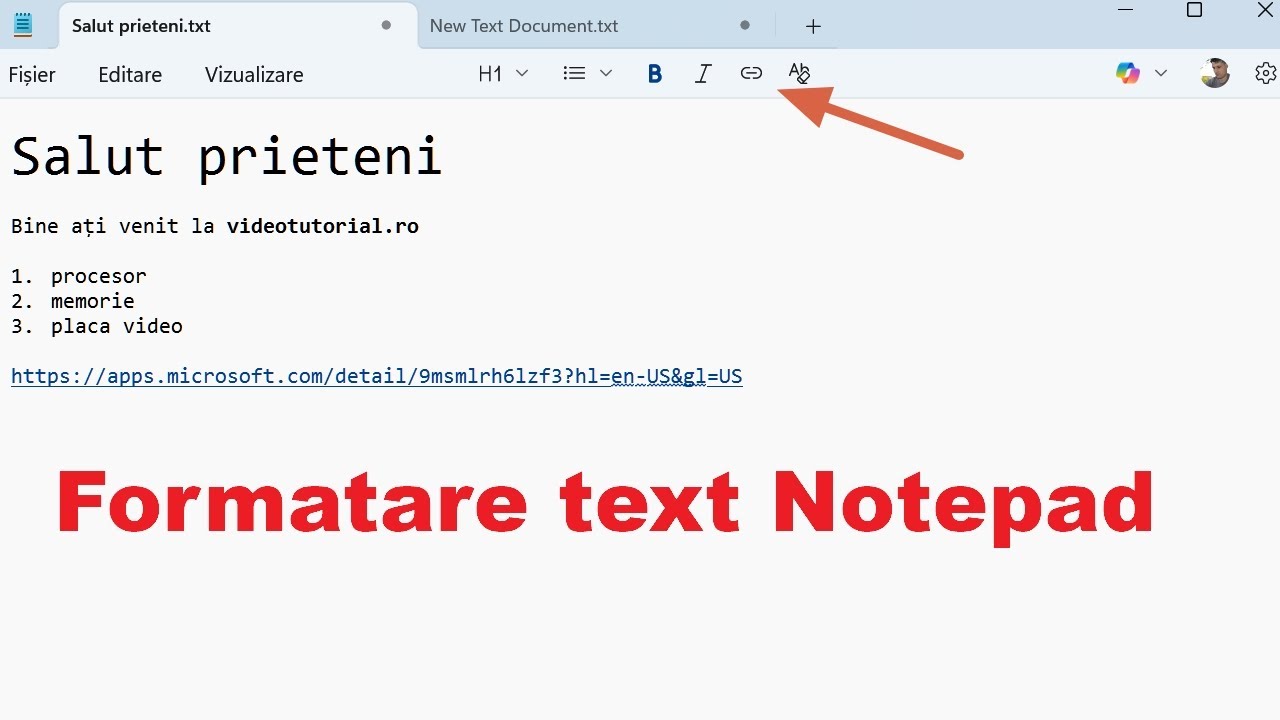Add a new tab with plus button
This screenshot has height=720, width=1280.
coord(813,26)
